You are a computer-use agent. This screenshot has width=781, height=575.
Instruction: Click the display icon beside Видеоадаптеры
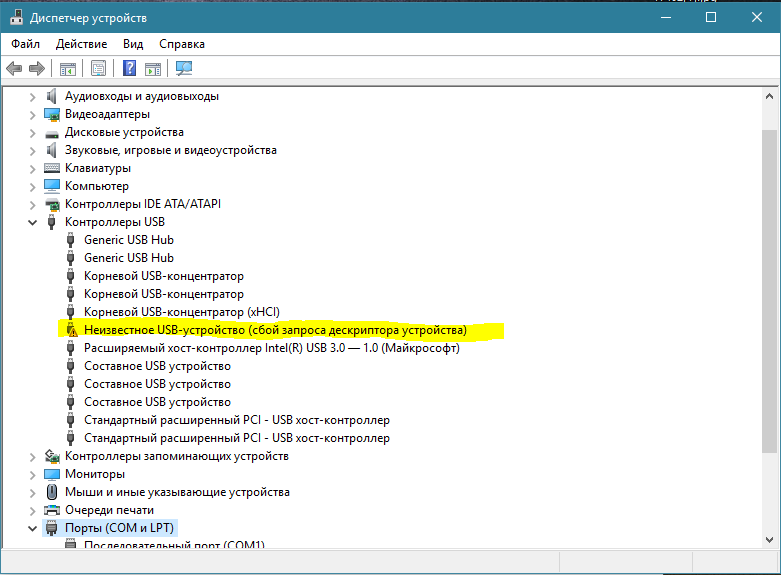click(52, 115)
